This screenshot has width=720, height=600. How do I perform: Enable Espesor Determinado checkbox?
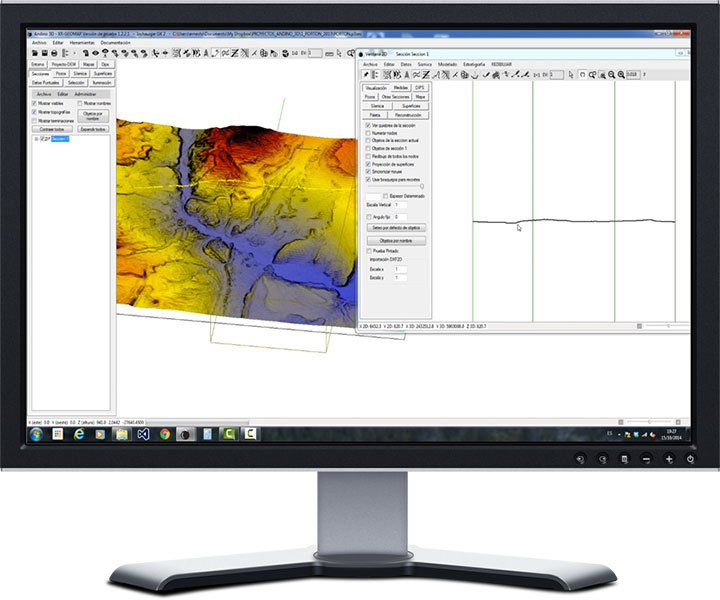(x=386, y=196)
